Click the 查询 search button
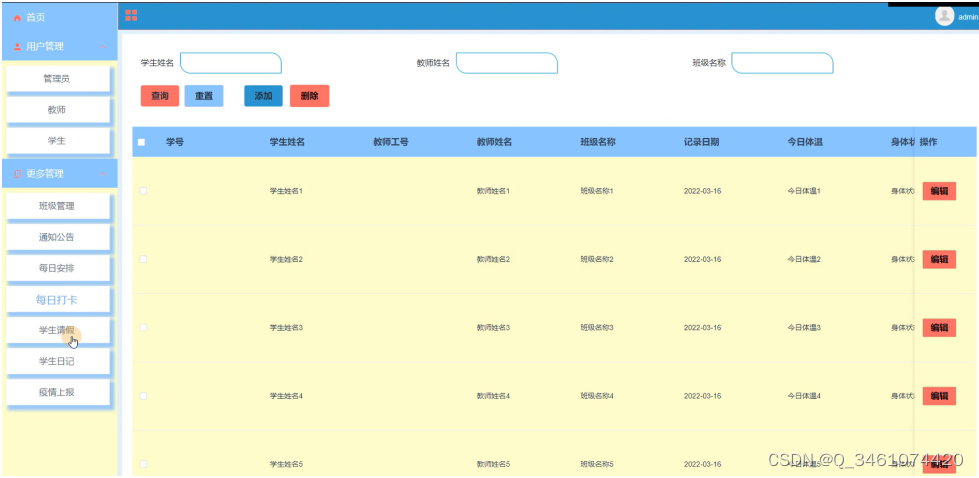The height and width of the screenshot is (478, 979). (x=160, y=96)
